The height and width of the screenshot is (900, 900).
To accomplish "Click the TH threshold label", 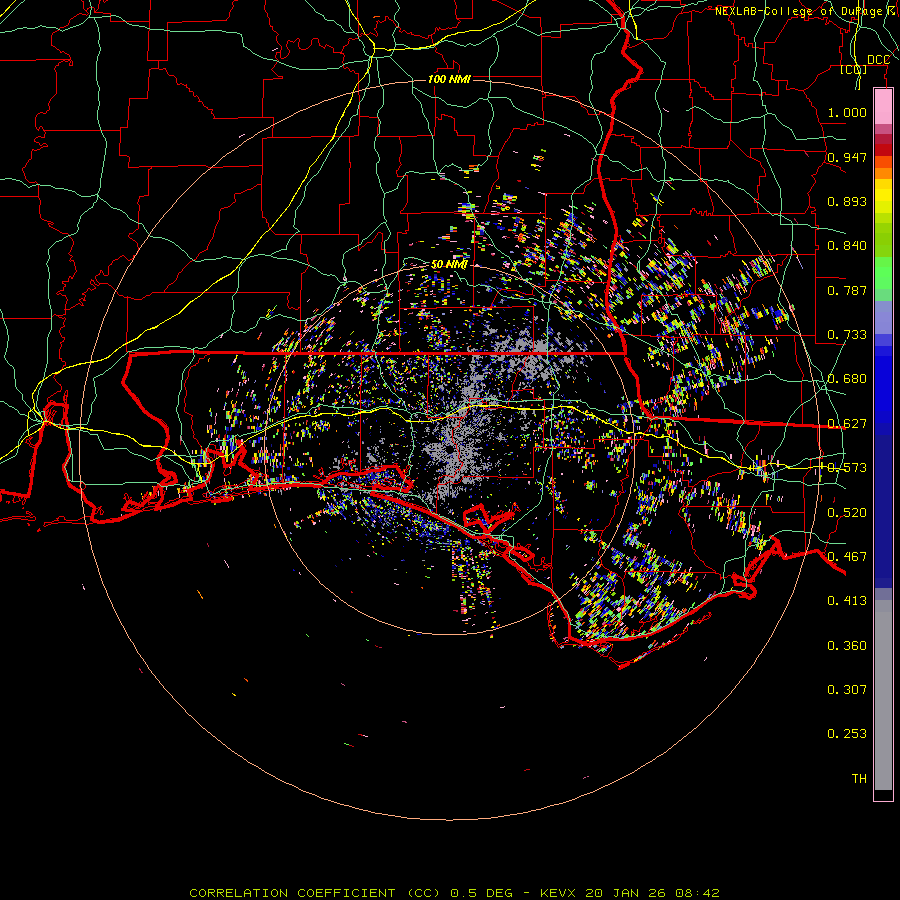I will [x=859, y=779].
